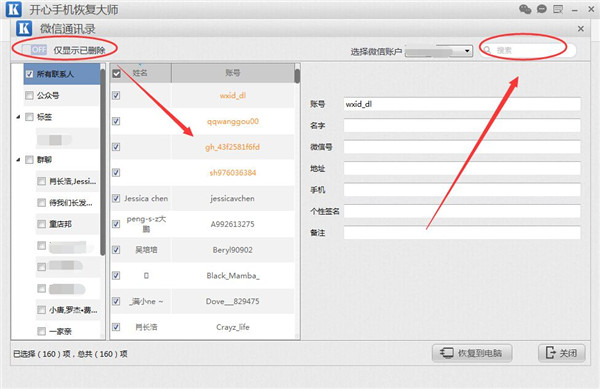Collapse the 标签 tree node

pos(18,117)
